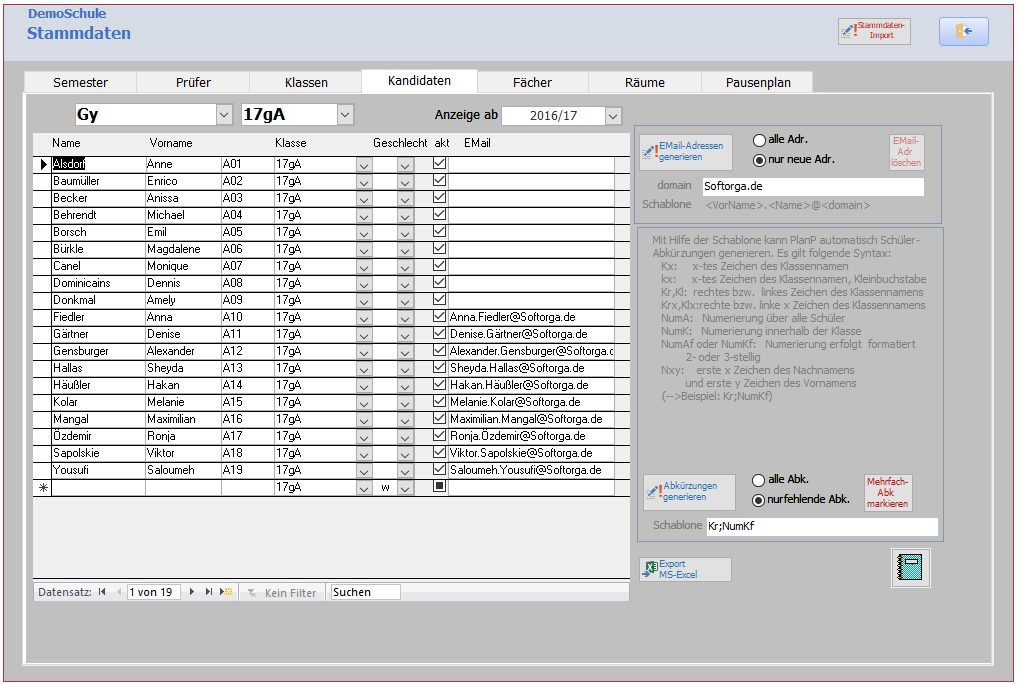The image size is (1017, 684).
Task: Go to the first record navigation arrow
Action: [102, 592]
